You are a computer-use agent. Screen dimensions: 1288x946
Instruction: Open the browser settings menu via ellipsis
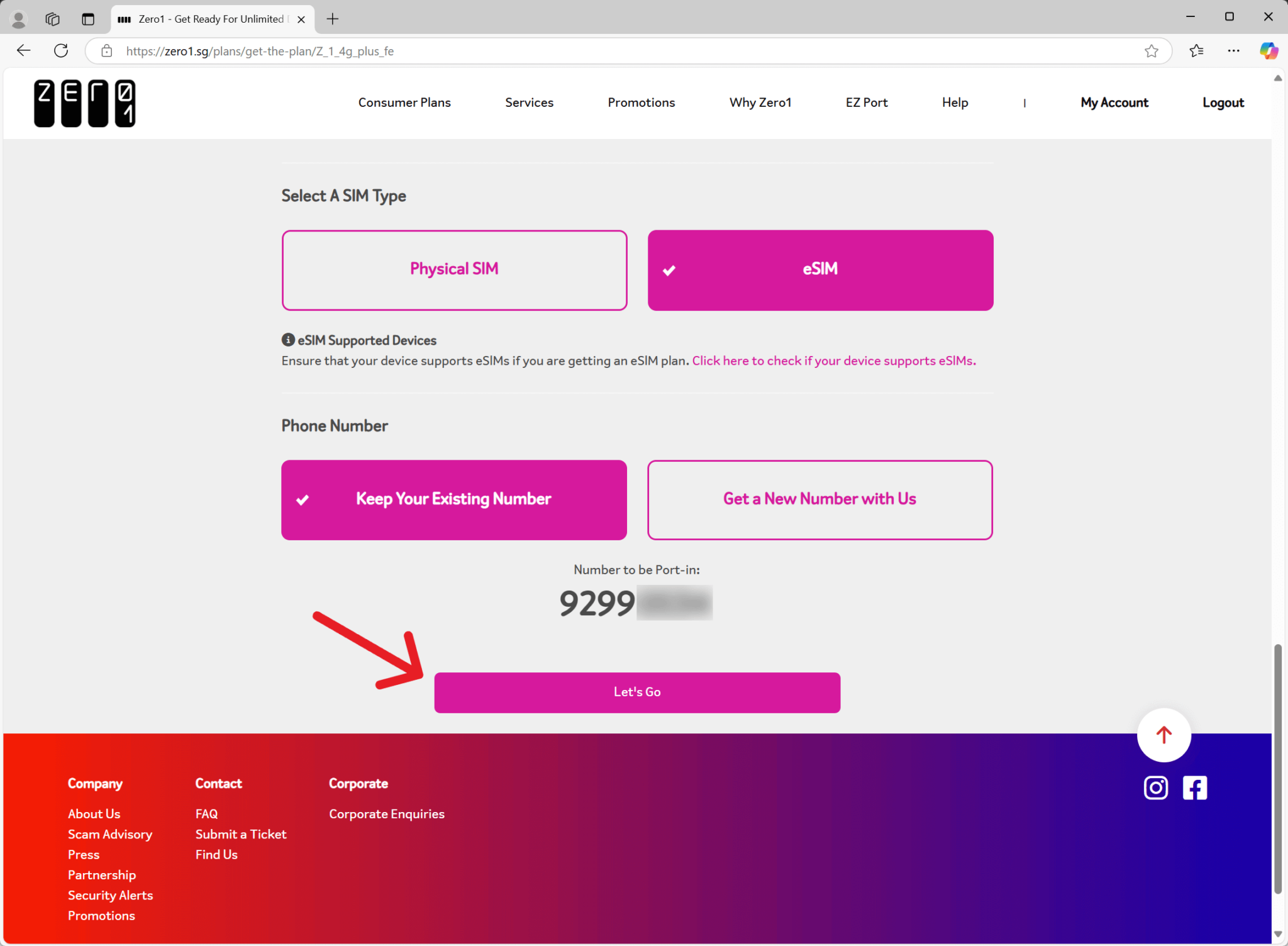(x=1234, y=51)
